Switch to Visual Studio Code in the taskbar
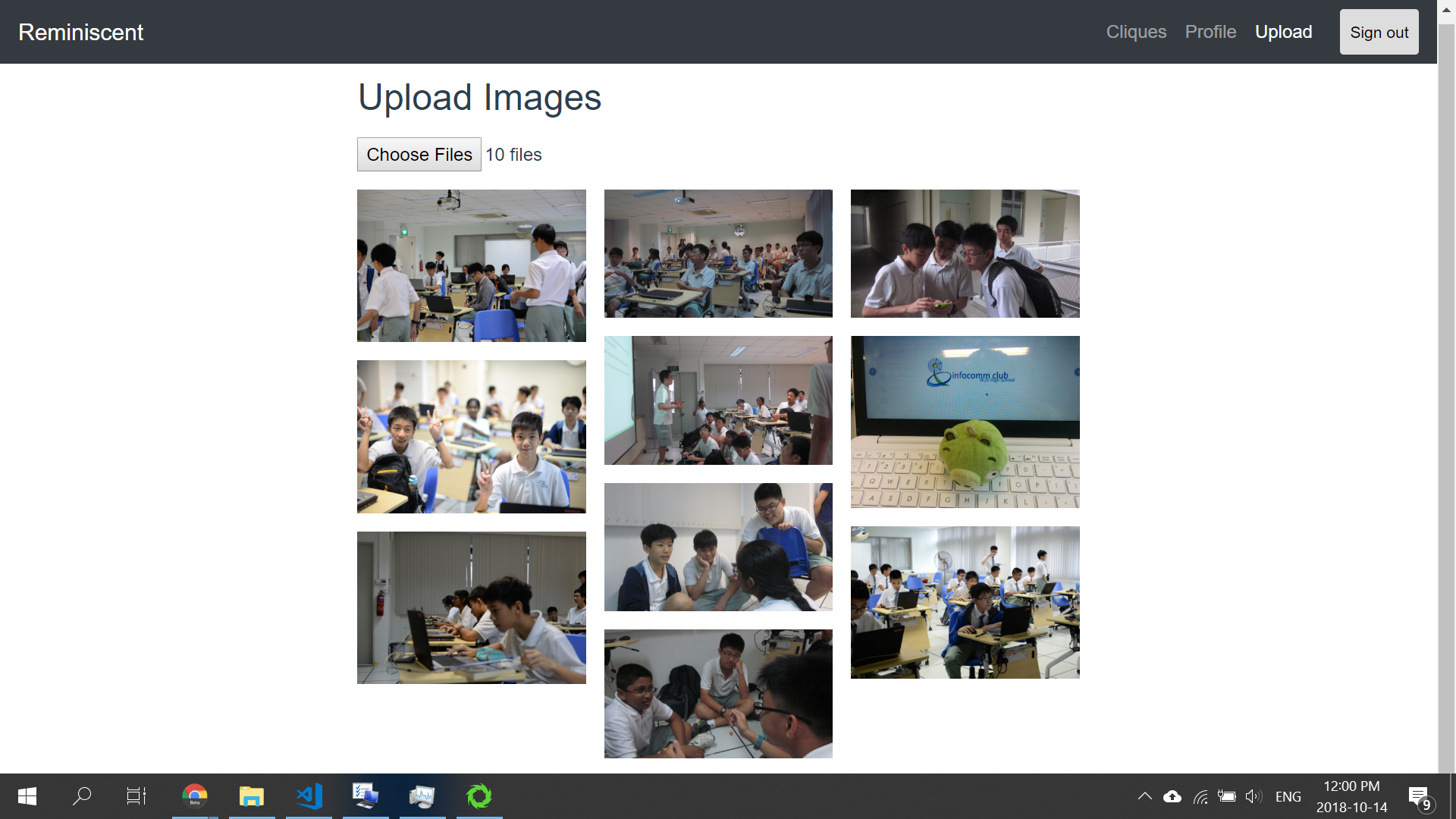Viewport: 1456px width, 819px height. 309,796
